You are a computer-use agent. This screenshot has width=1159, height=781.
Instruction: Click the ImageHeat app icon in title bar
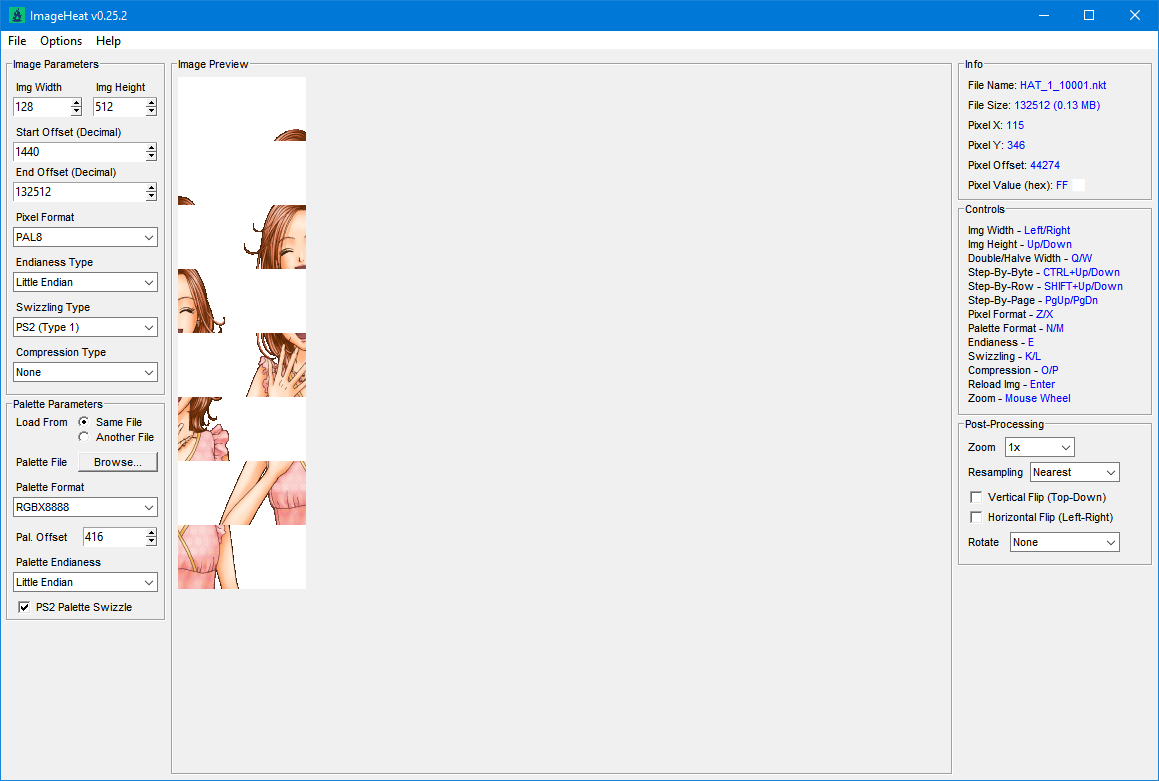pyautogui.click(x=16, y=15)
